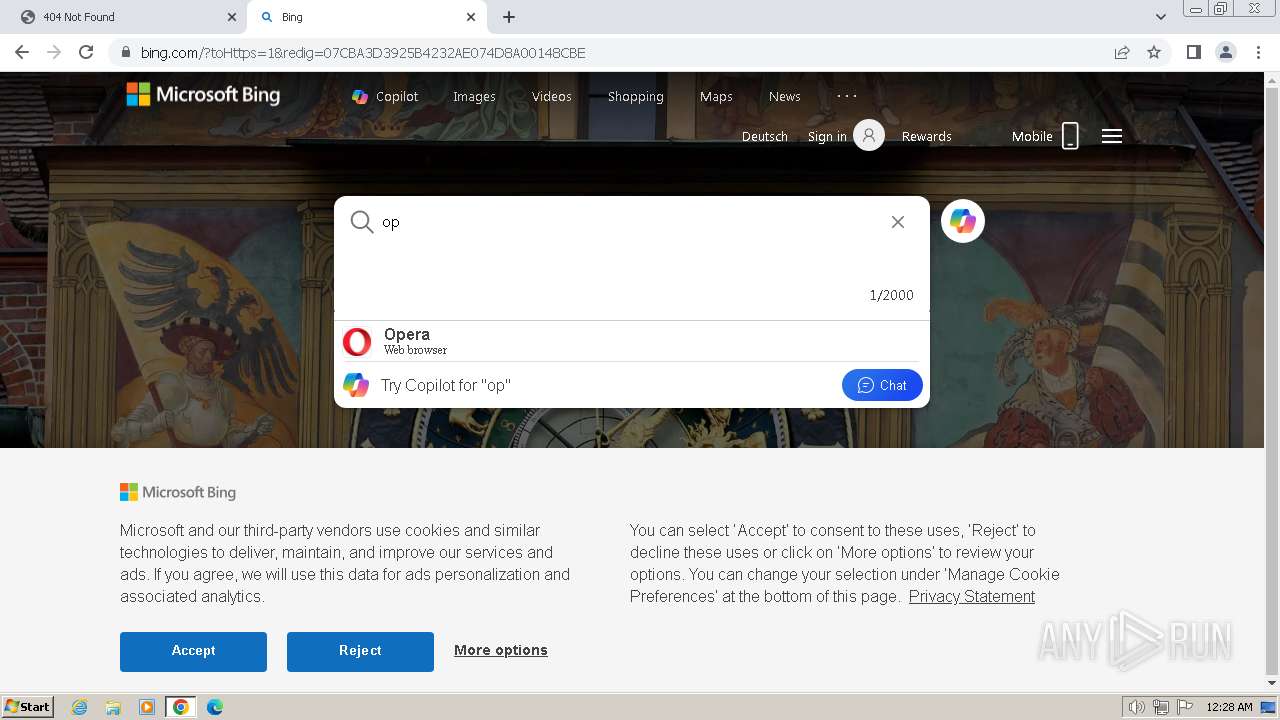The width and height of the screenshot is (1280, 720).
Task: Click Chrome icon in the taskbar
Action: (181, 707)
